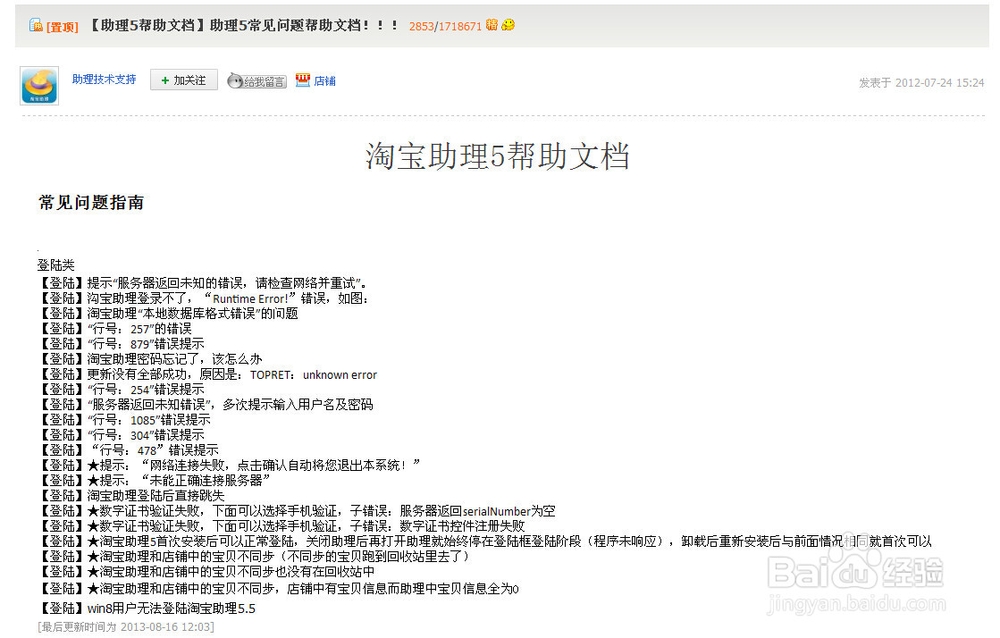Click the username 助理技术支持

tap(105, 80)
